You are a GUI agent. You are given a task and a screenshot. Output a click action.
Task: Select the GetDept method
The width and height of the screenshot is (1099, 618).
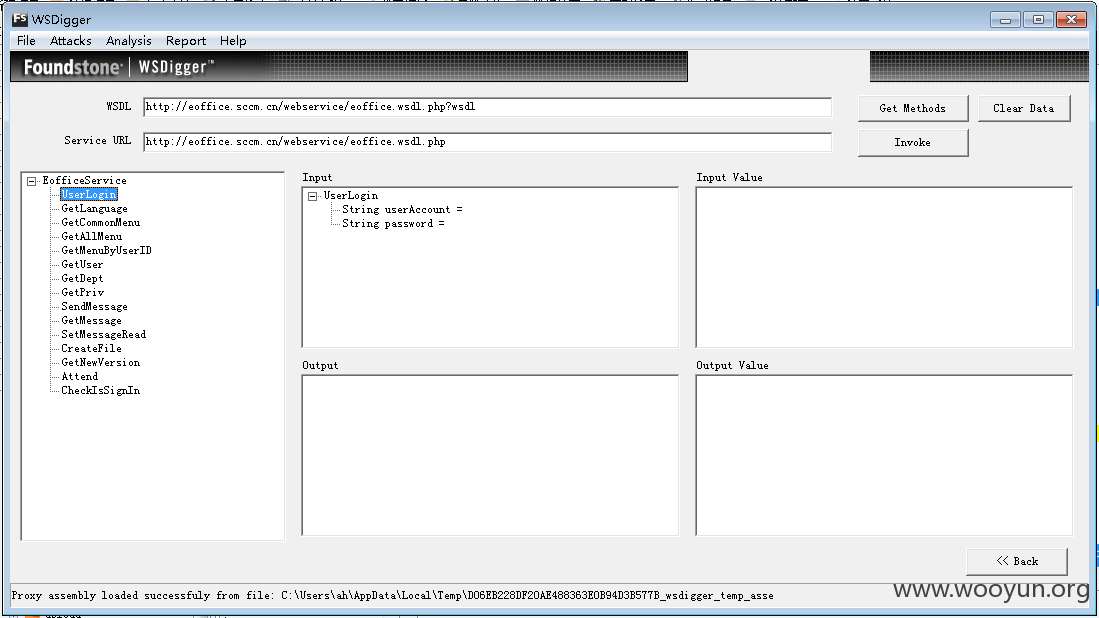81,279
